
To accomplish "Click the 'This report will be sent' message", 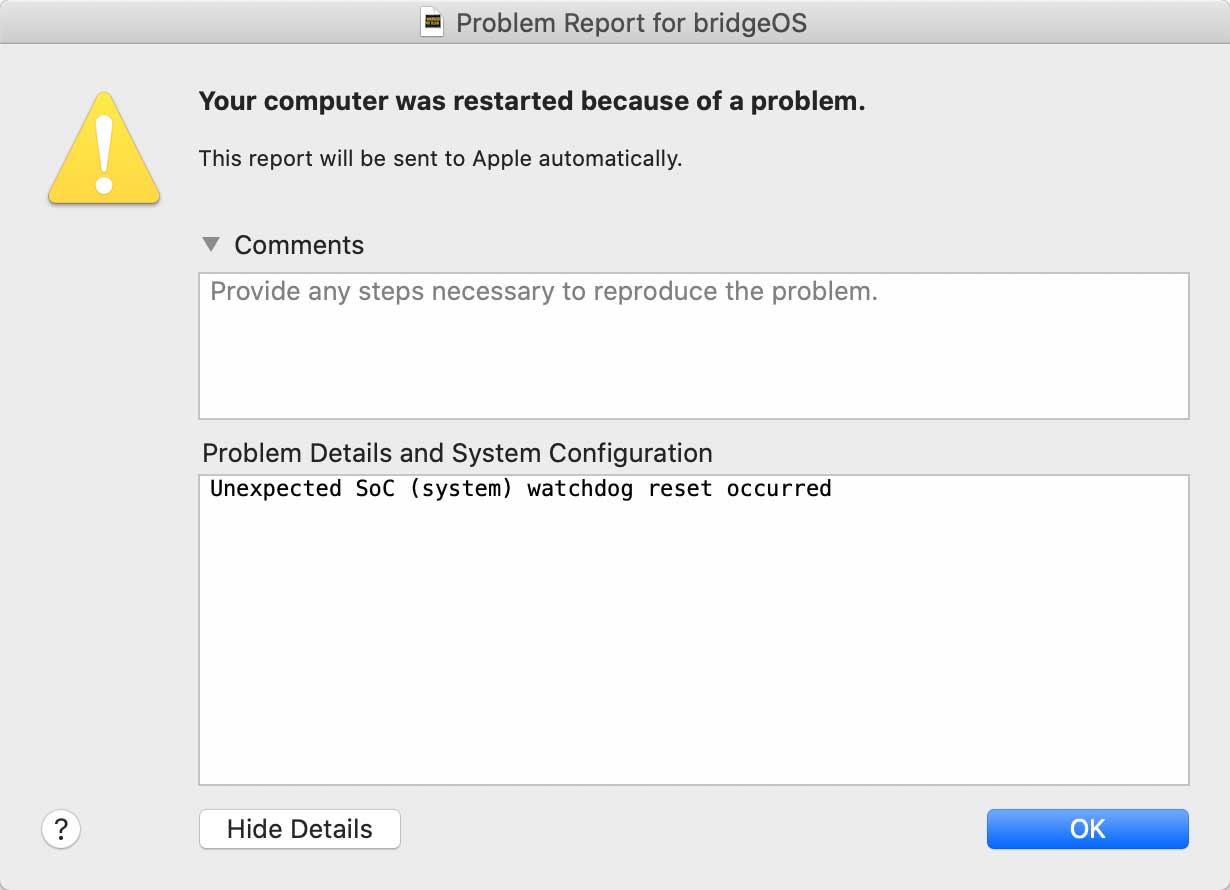I will (440, 158).
